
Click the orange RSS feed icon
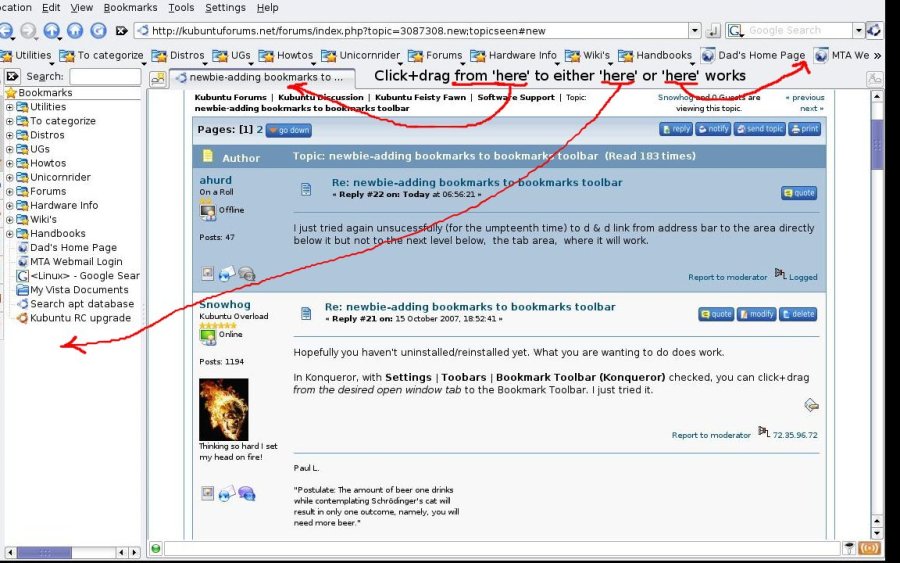(x=869, y=549)
